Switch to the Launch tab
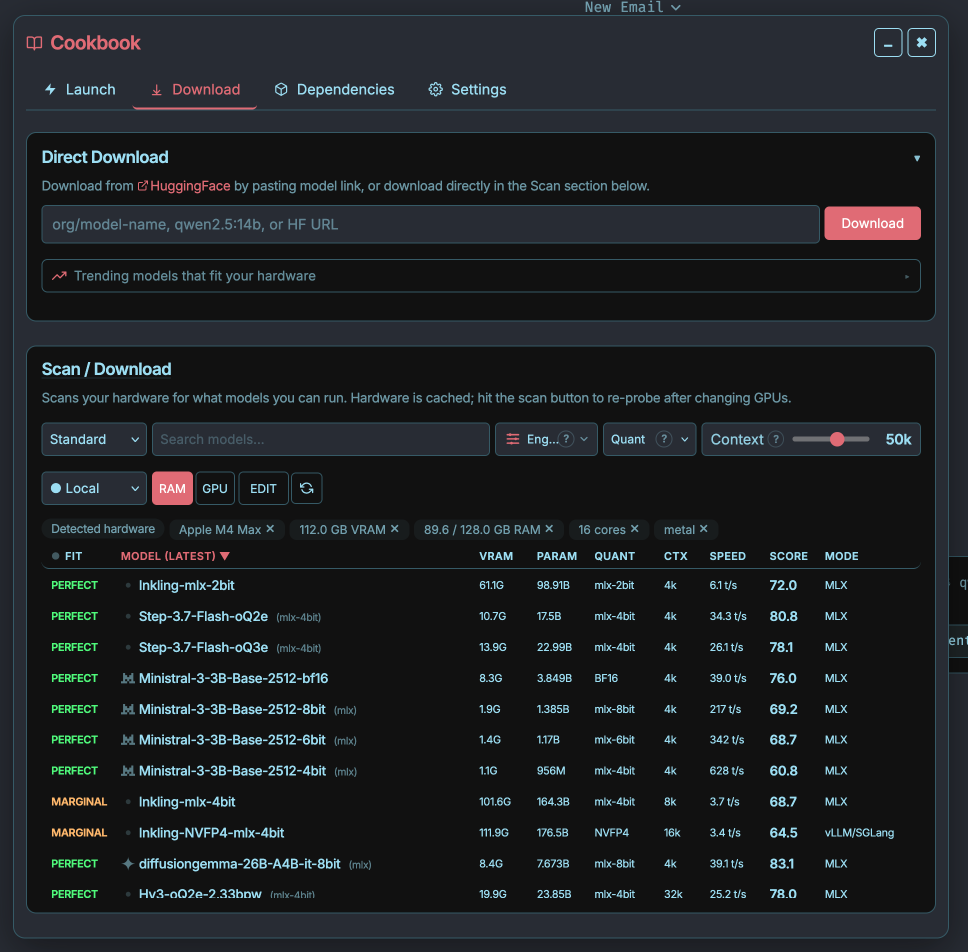Image resolution: width=968 pixels, height=952 pixels. pos(80,90)
